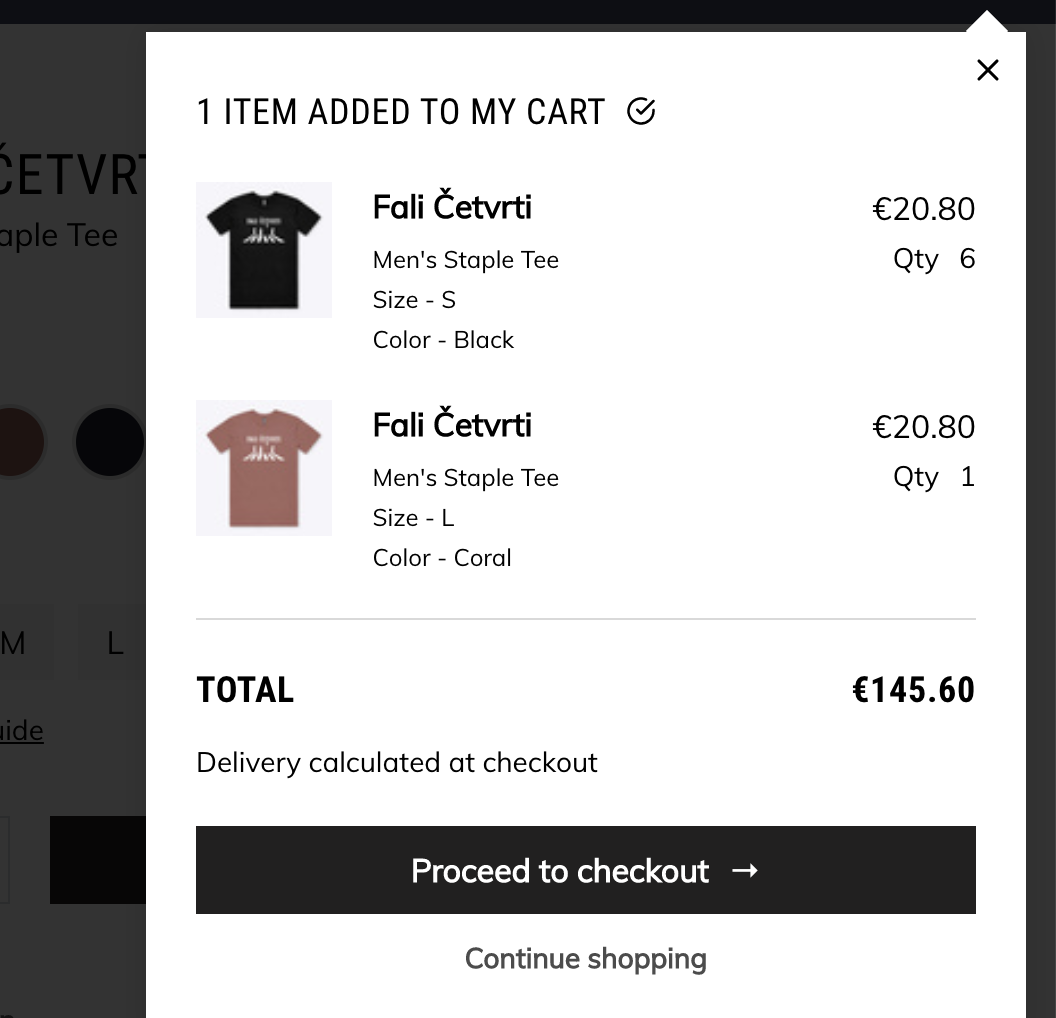Click the quantity value 1 for coral shirt
1056x1018 pixels.
click(966, 477)
